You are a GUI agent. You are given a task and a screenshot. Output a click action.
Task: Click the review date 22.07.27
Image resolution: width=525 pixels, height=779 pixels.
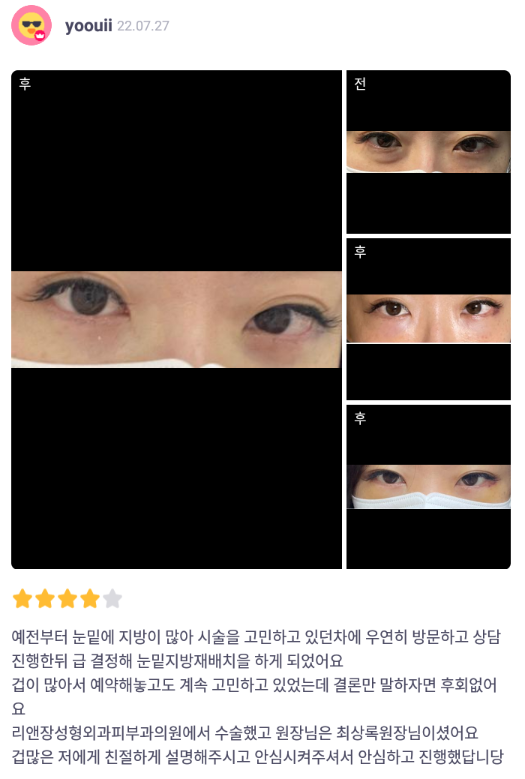(x=143, y=26)
